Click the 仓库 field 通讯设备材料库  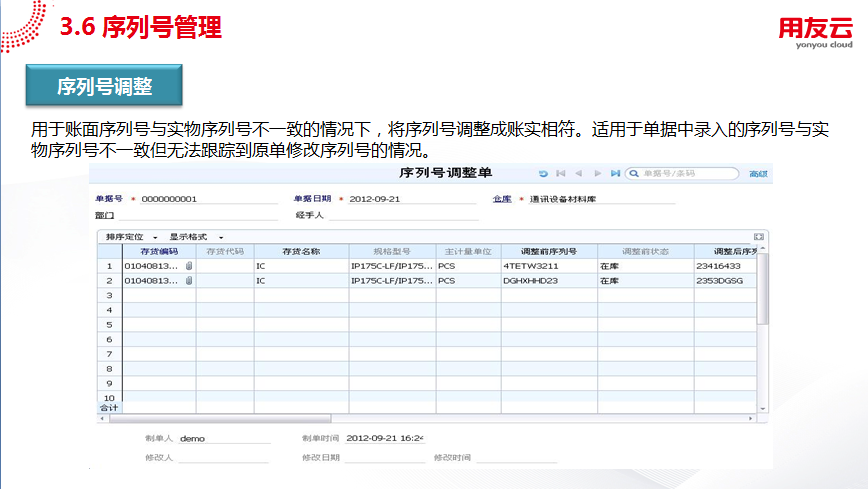pos(602,199)
